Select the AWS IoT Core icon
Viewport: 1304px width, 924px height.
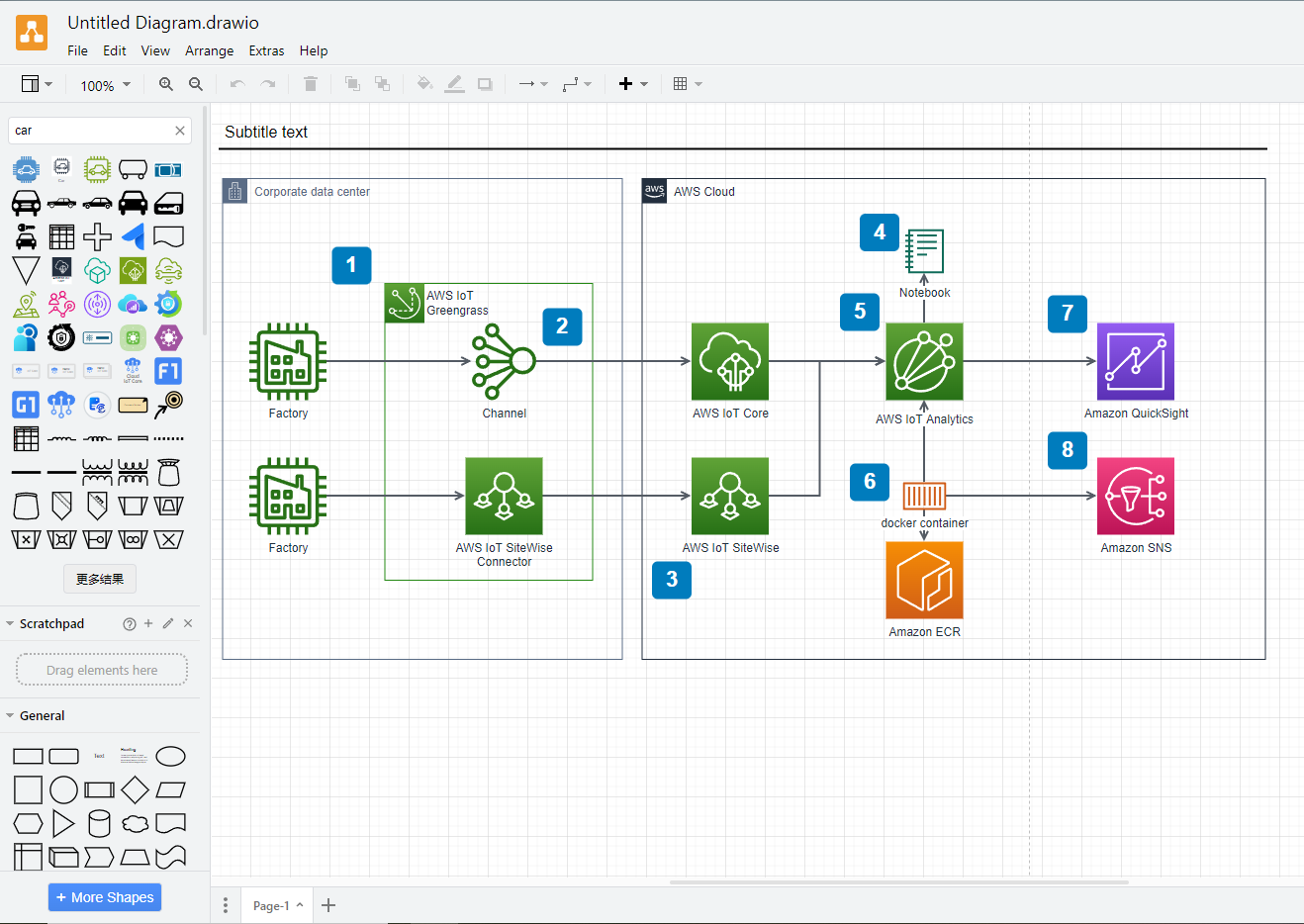[730, 361]
